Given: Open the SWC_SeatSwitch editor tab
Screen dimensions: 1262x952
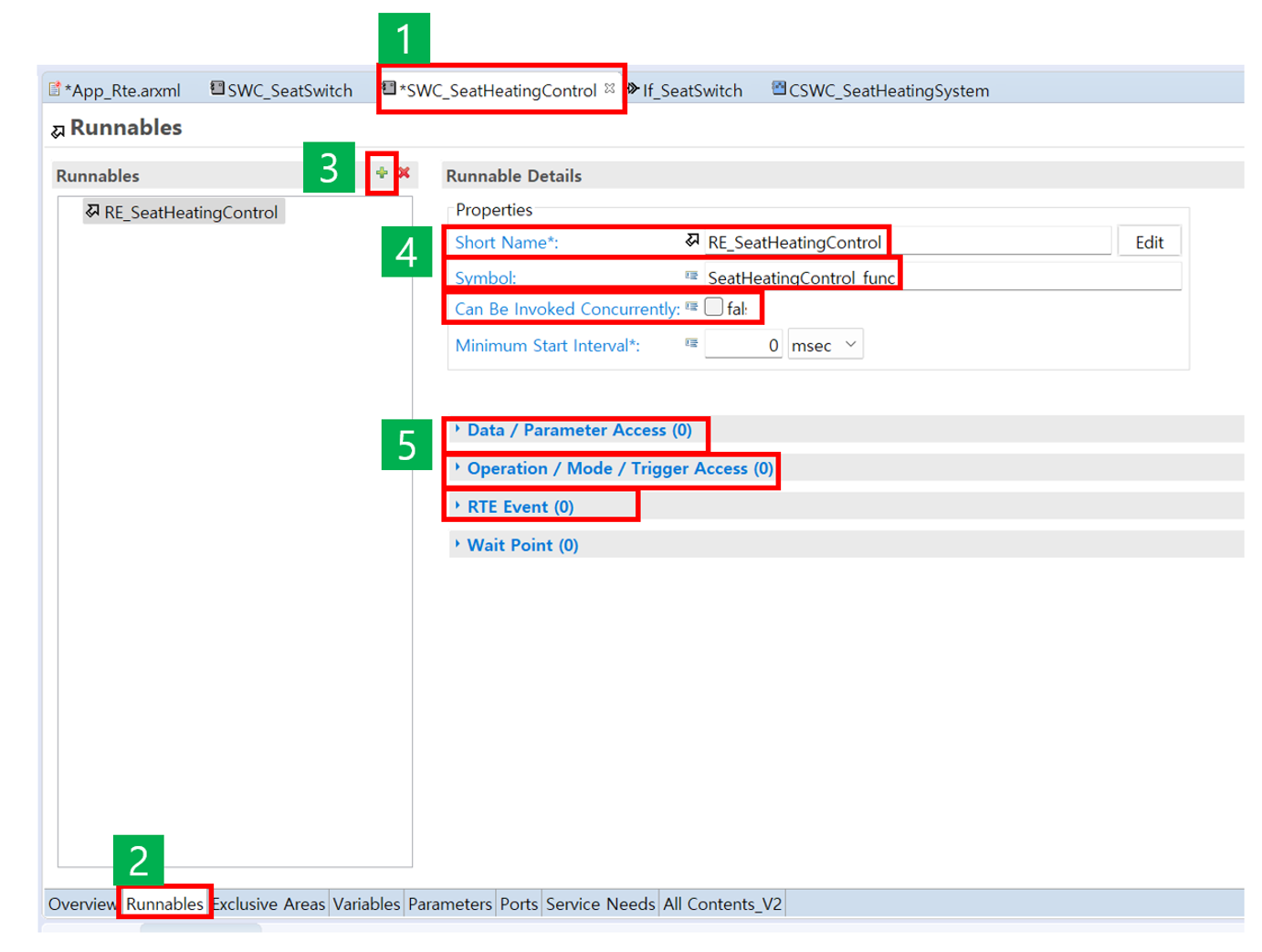Looking at the screenshot, I should tap(289, 90).
